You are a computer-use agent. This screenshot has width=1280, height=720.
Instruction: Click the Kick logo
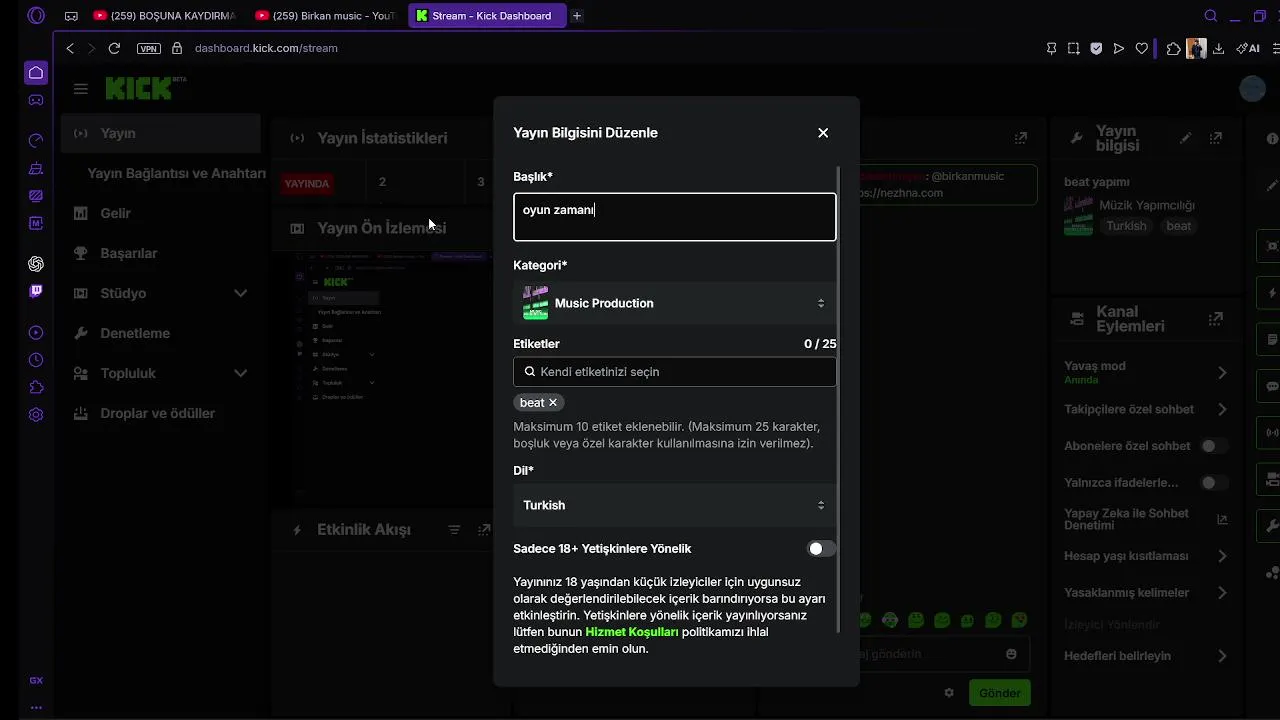point(146,87)
